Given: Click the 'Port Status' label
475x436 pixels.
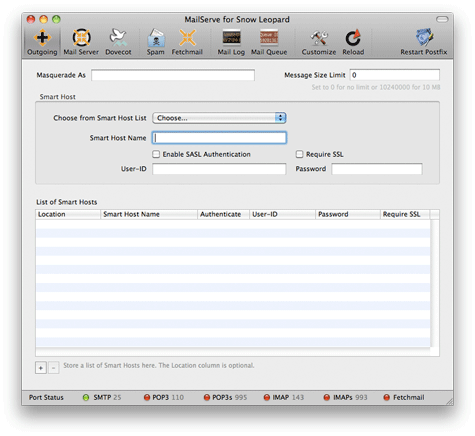Looking at the screenshot, I should point(46,397).
